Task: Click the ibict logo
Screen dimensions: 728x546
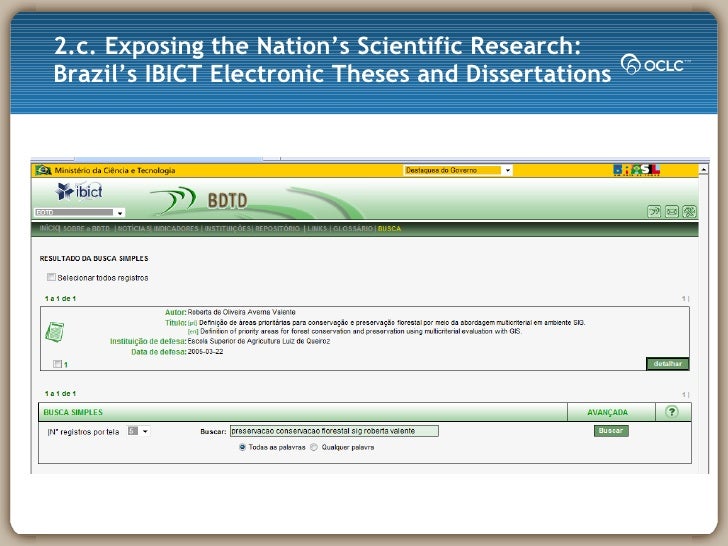Action: [79, 191]
